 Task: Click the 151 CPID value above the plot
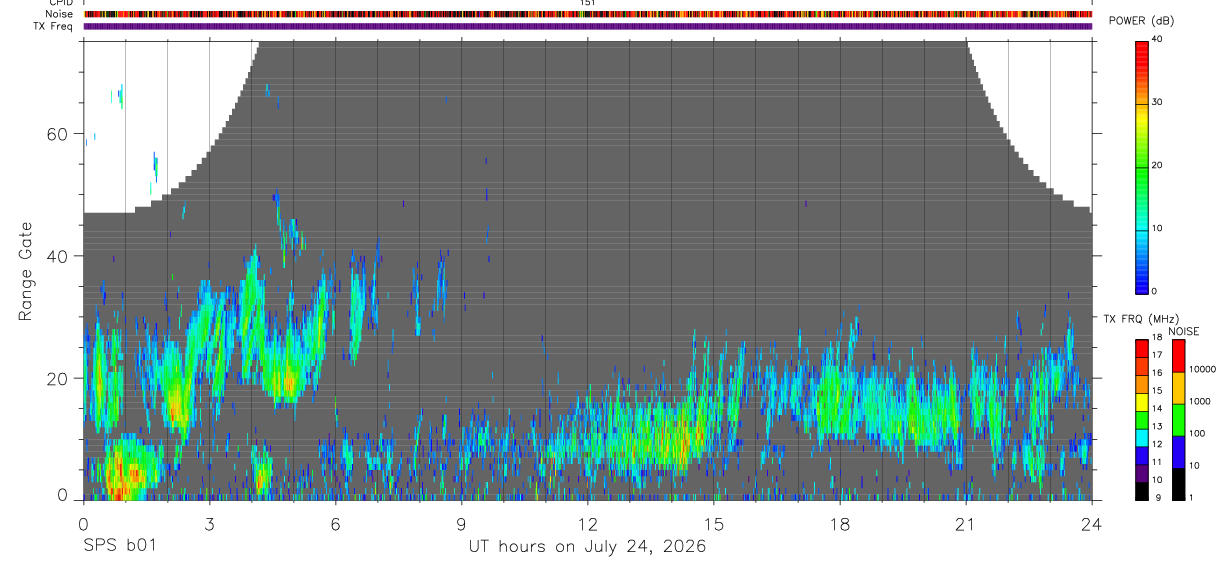click(x=588, y=3)
